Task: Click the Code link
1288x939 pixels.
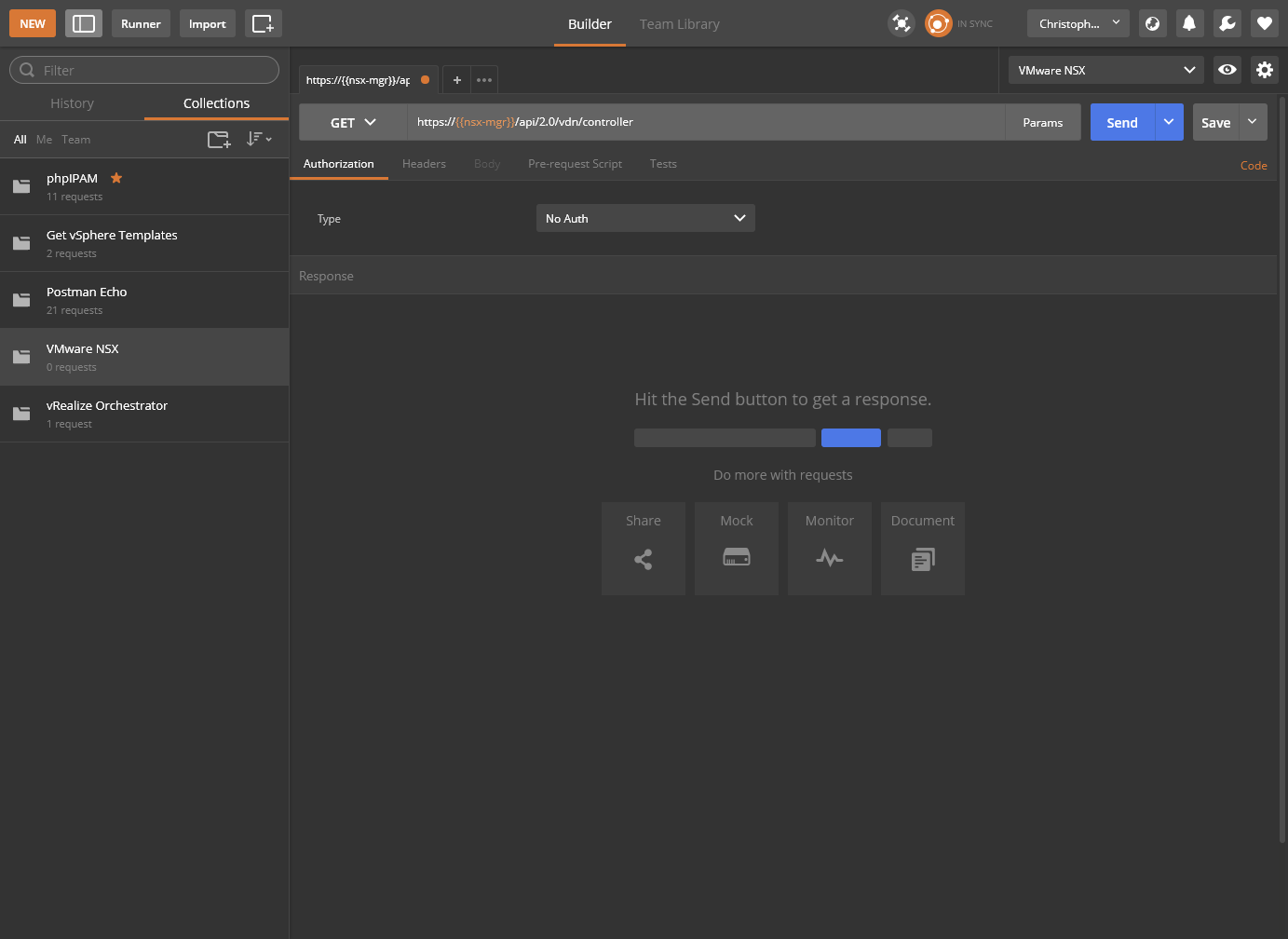Action: tap(1253, 166)
